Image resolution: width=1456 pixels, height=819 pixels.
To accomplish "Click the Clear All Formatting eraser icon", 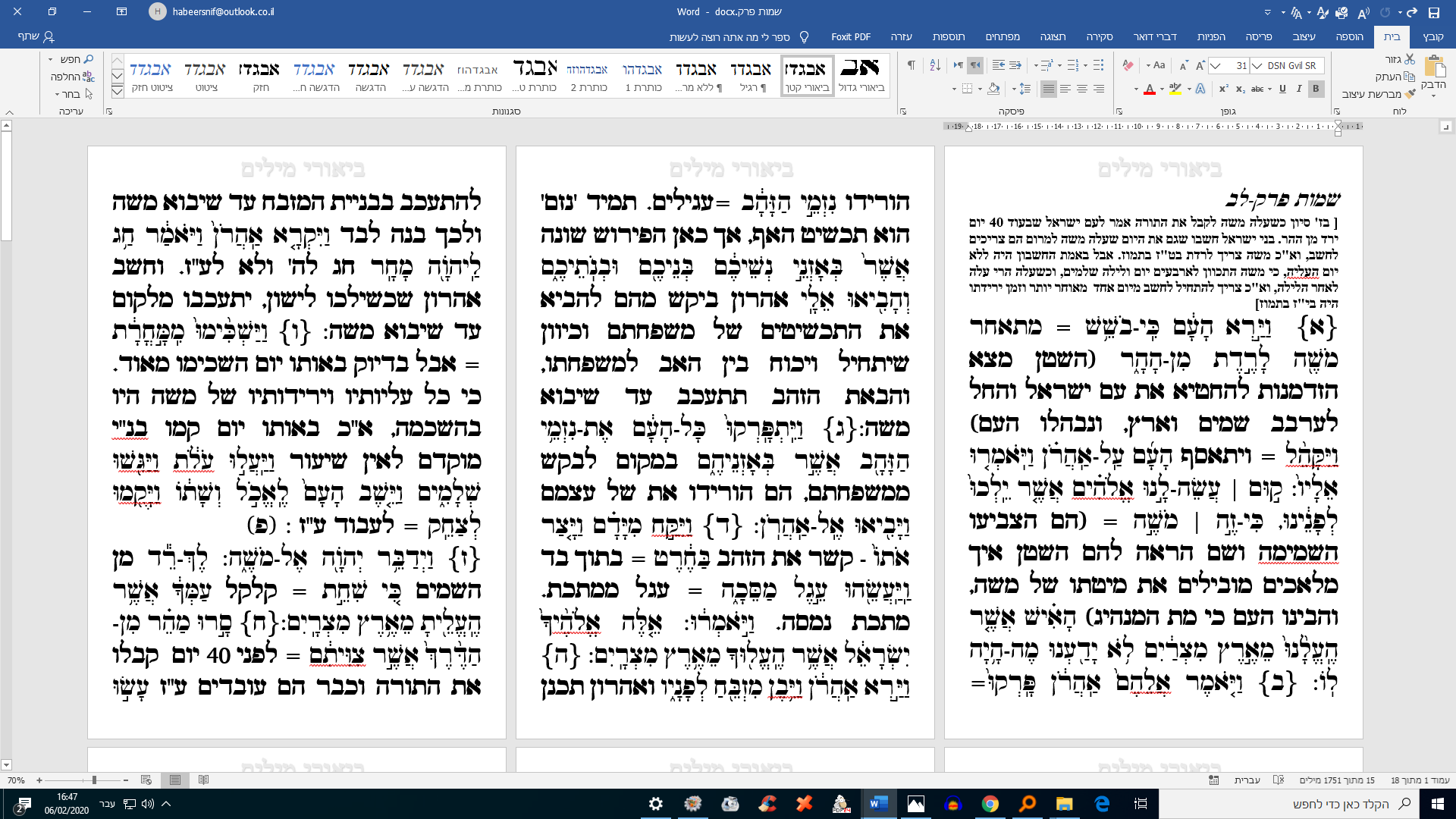I will coord(1128,65).
